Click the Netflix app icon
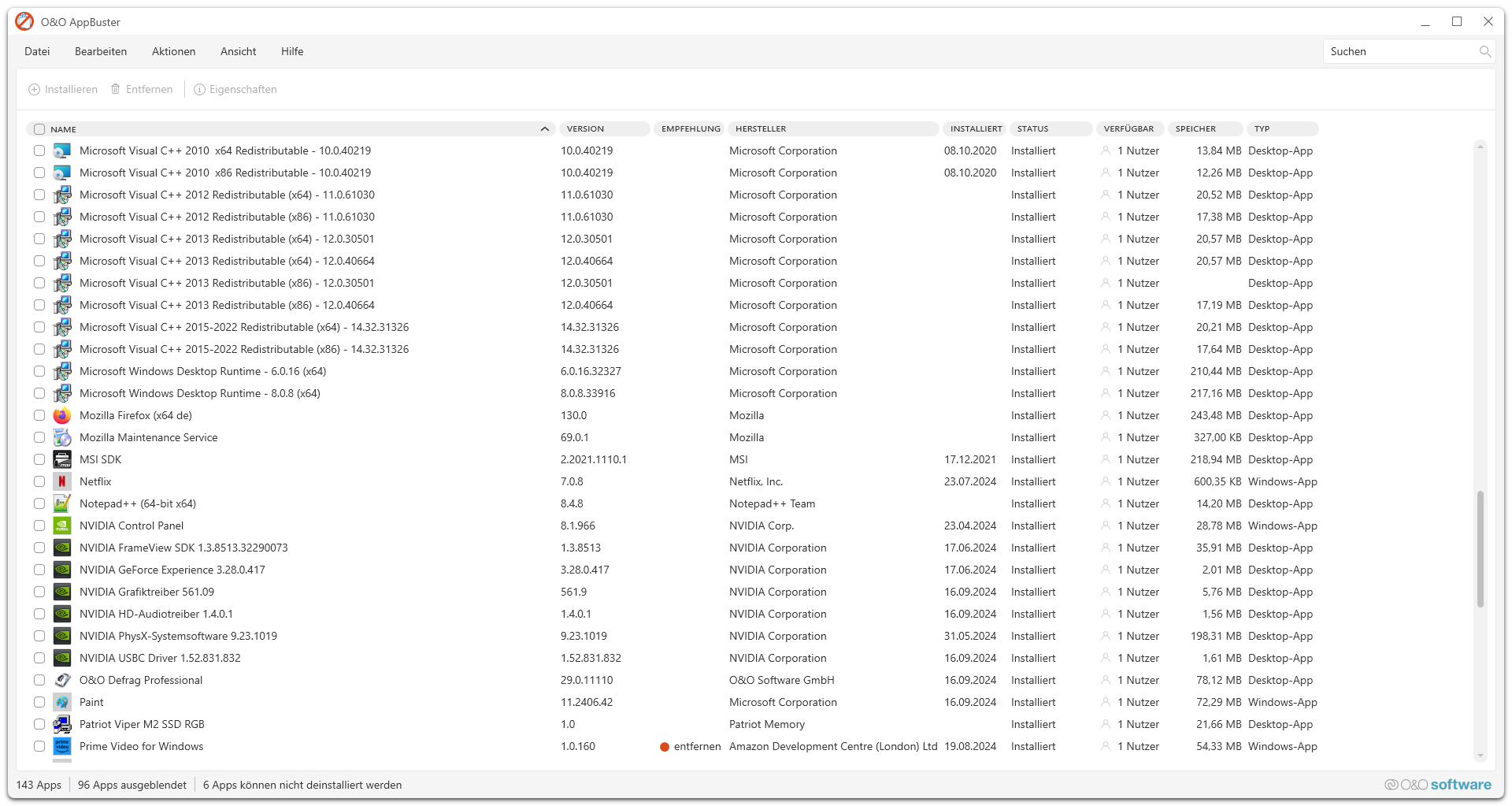Image resolution: width=1512 pixels, height=806 pixels. point(62,481)
